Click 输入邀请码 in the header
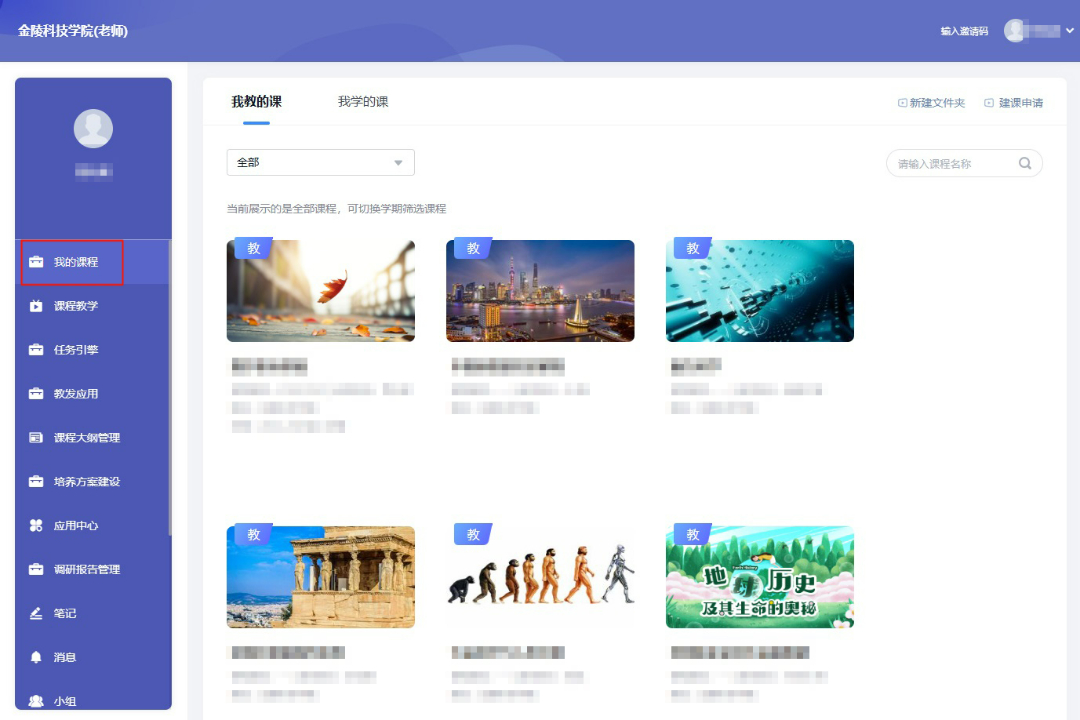The image size is (1080, 720). pos(964,31)
